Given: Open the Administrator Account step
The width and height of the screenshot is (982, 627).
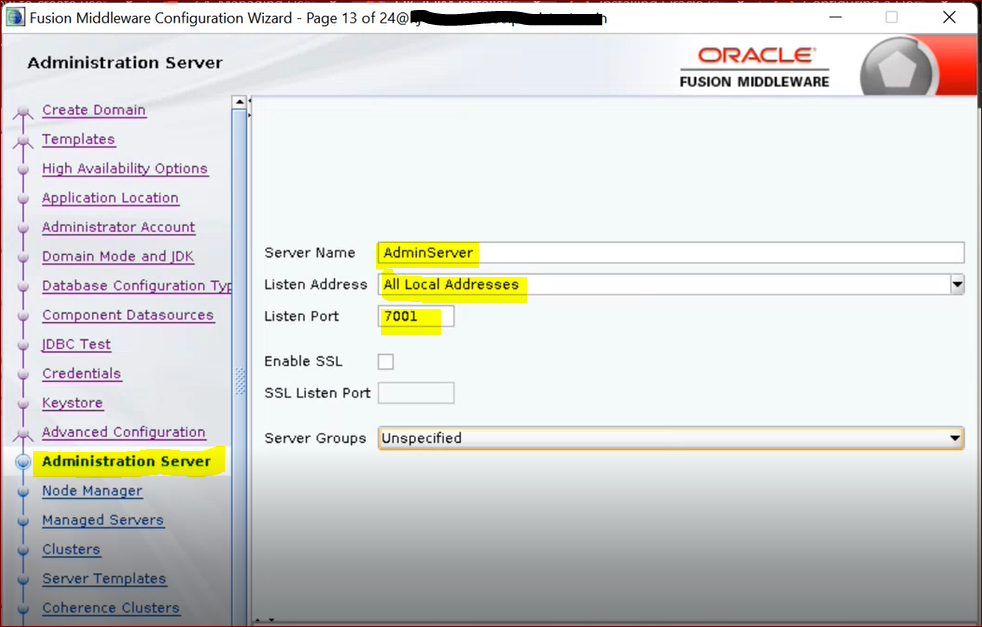Looking at the screenshot, I should tap(118, 227).
